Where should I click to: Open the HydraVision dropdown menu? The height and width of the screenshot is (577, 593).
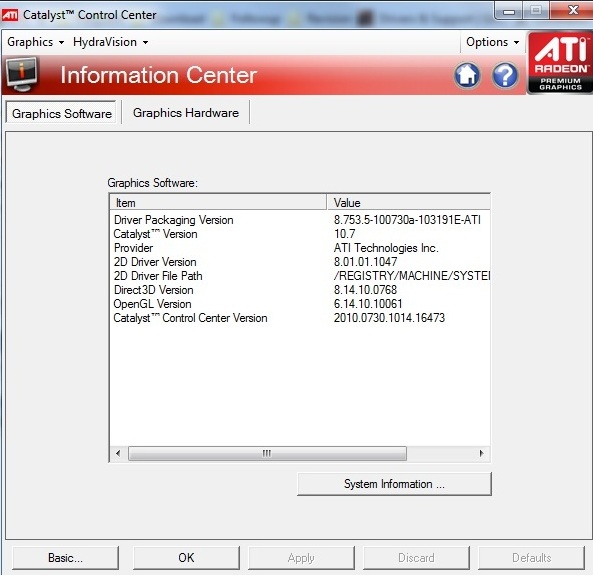click(x=110, y=42)
